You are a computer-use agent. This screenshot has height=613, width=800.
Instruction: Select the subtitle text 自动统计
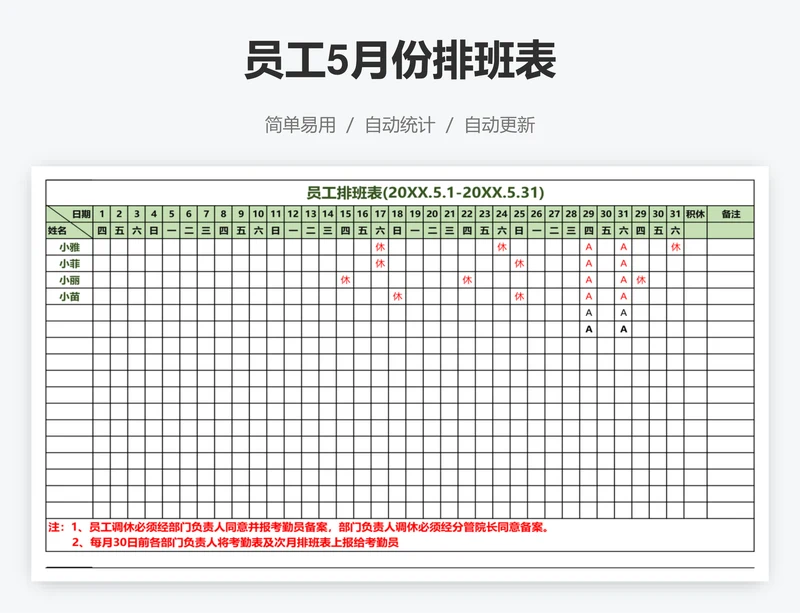(x=400, y=125)
